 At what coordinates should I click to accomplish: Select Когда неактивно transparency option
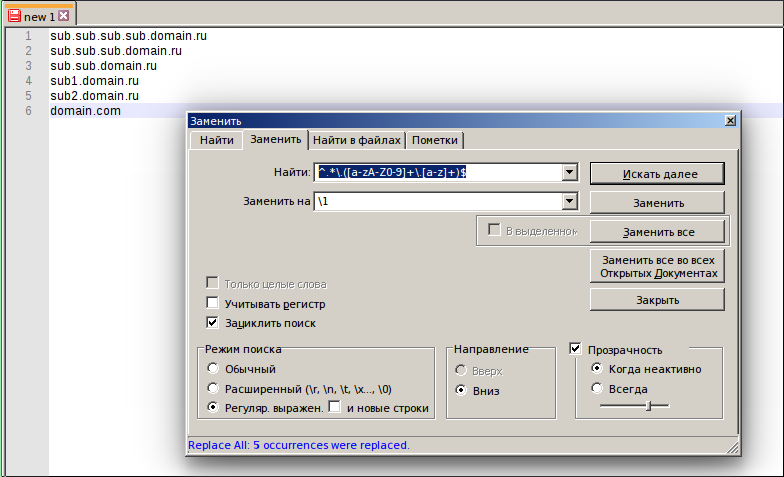(x=597, y=368)
